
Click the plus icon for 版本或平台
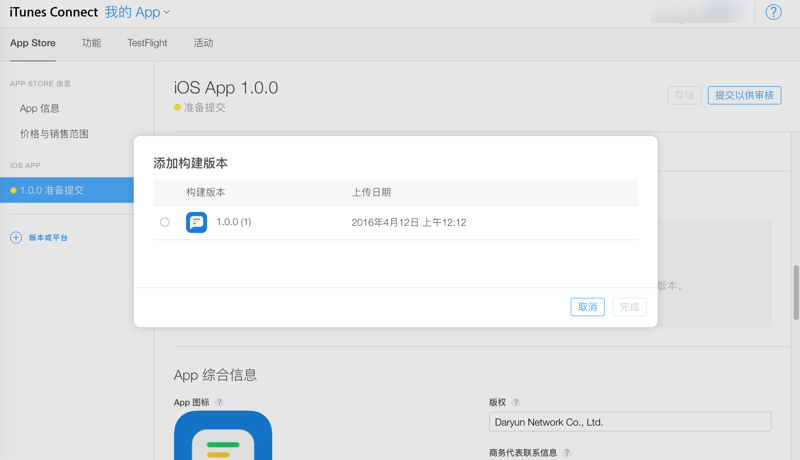click(16, 238)
